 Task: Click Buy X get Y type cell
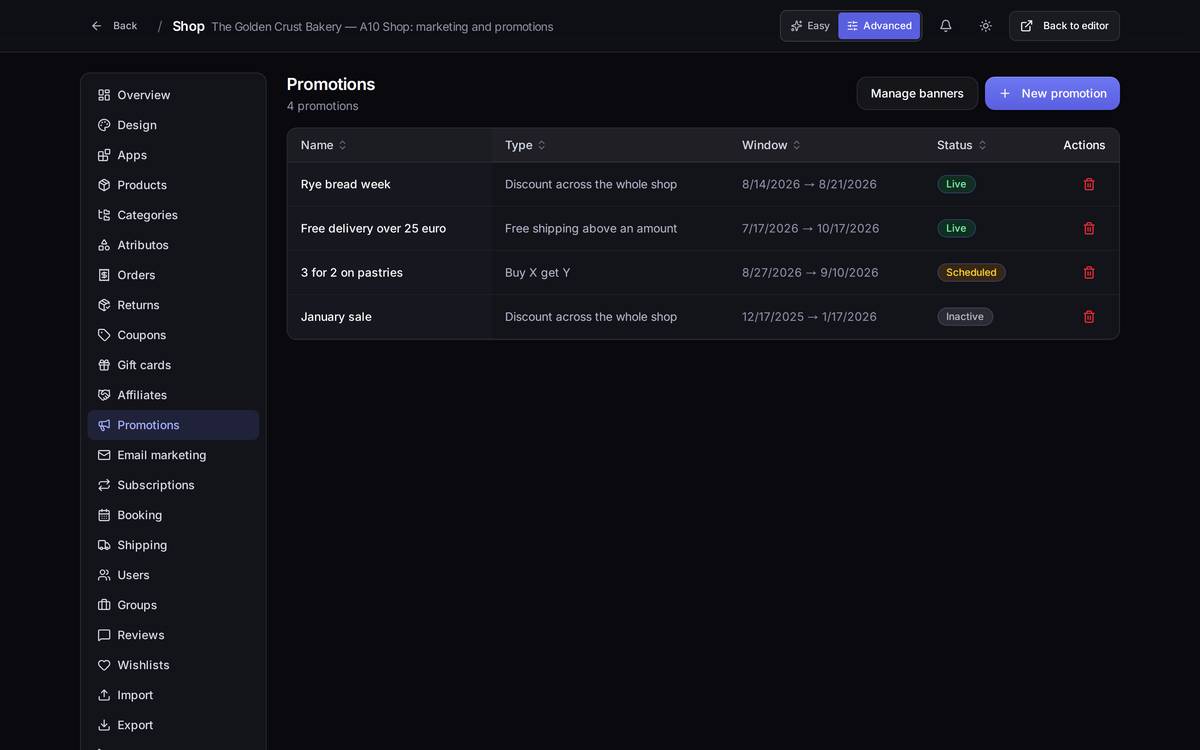click(x=538, y=272)
